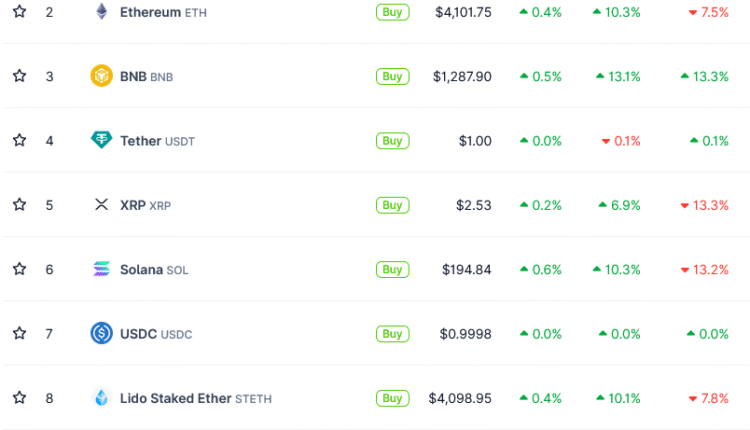Click the BNB price $1,287.90
The width and height of the screenshot is (750, 430).
pyautogui.click(x=462, y=77)
